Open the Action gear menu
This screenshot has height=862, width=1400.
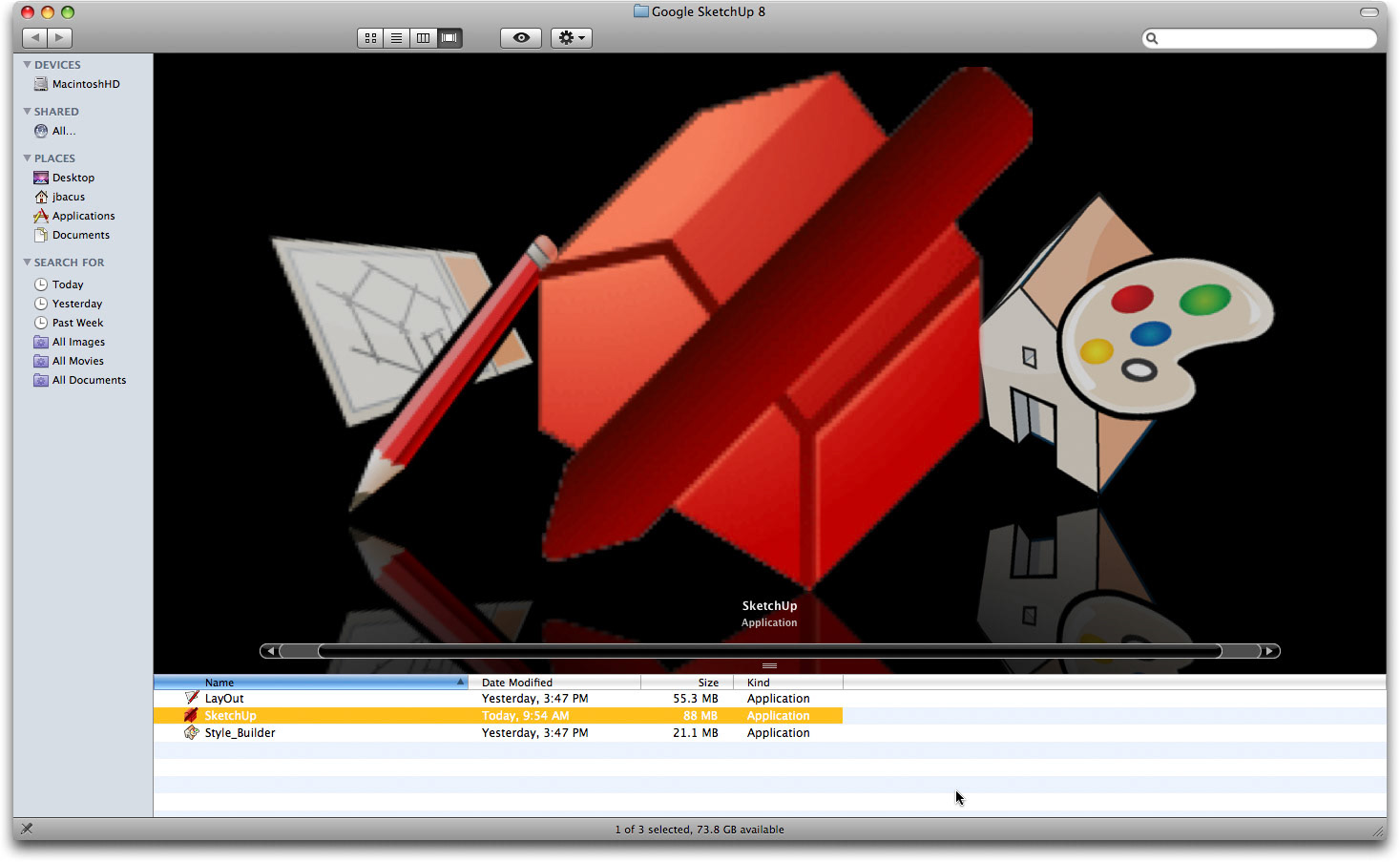pos(572,38)
